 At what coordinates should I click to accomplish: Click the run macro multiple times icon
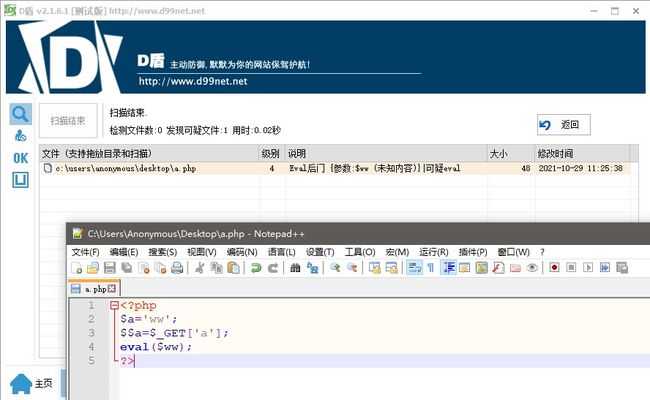point(605,268)
